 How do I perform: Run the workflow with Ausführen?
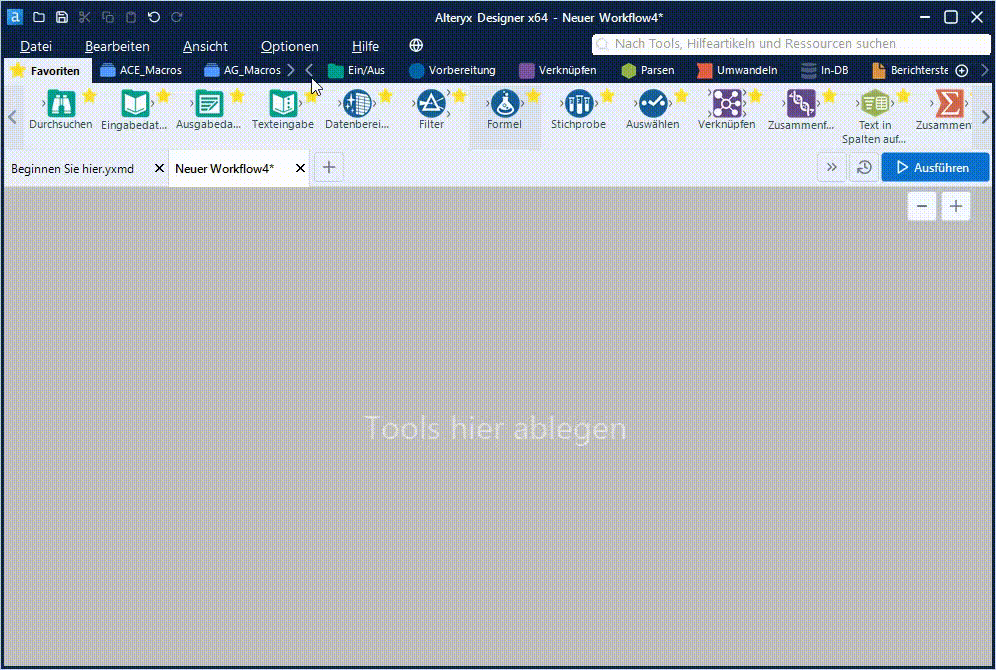(x=934, y=168)
